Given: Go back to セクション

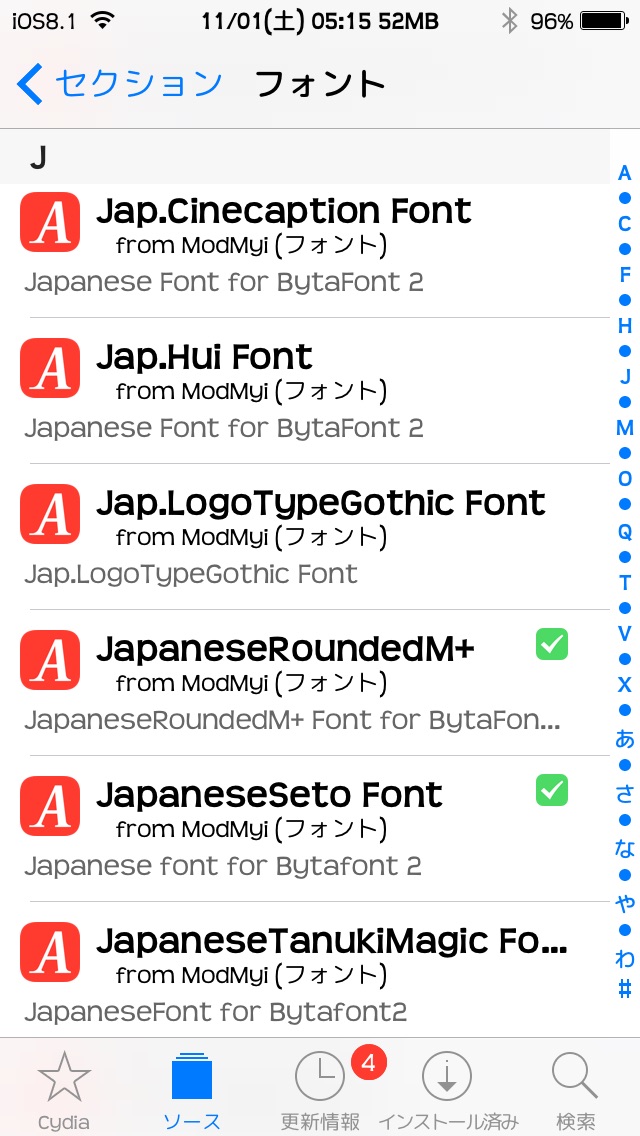Looking at the screenshot, I should (119, 83).
